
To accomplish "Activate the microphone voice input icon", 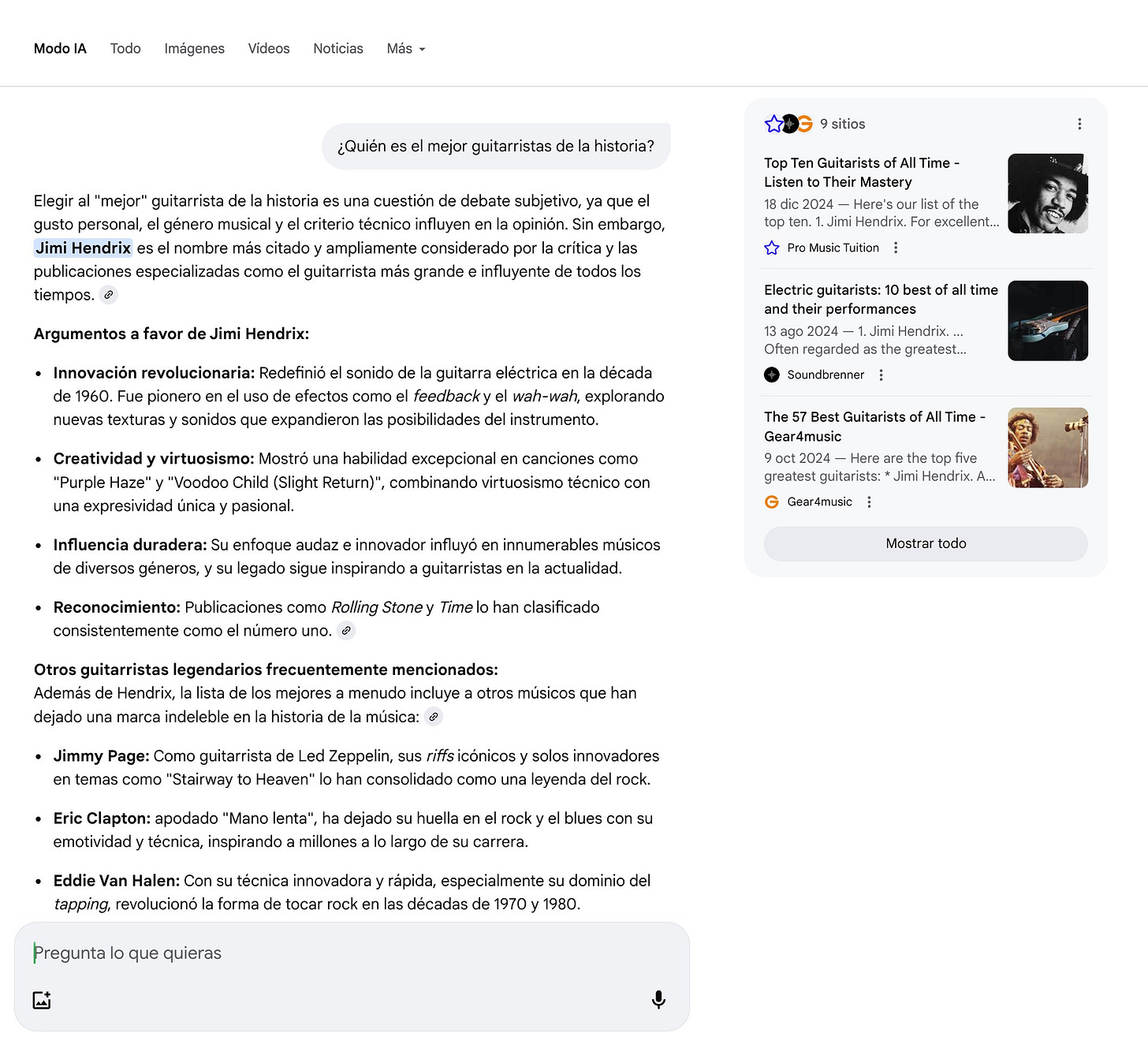I will 658,1000.
